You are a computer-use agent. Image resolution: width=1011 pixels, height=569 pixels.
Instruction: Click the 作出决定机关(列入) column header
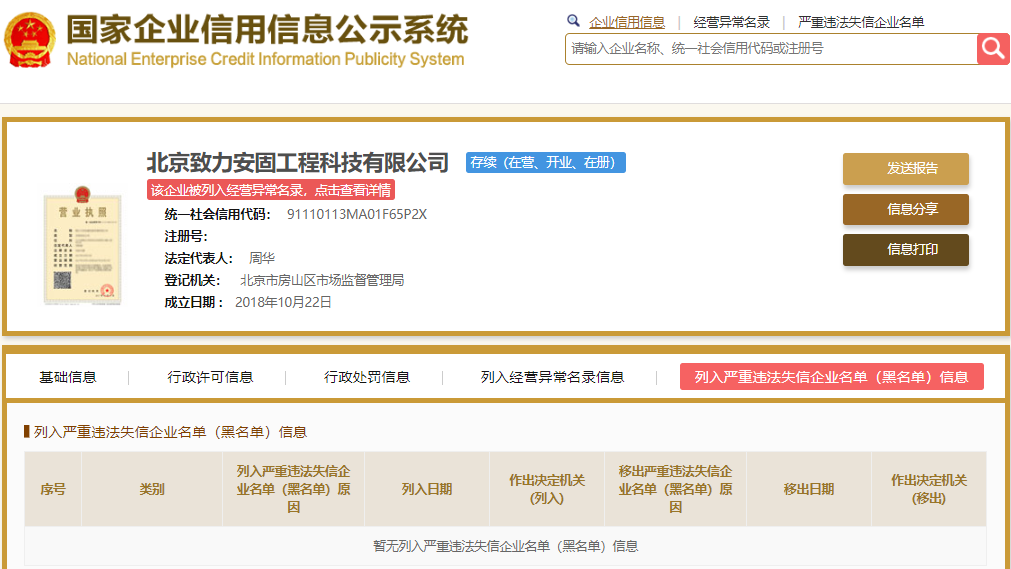coord(547,489)
